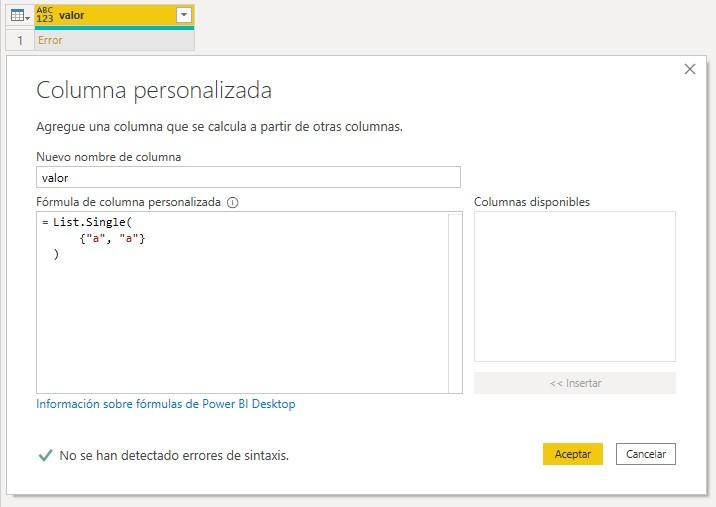
Task: Click the green syntax check icon
Action: 44,455
